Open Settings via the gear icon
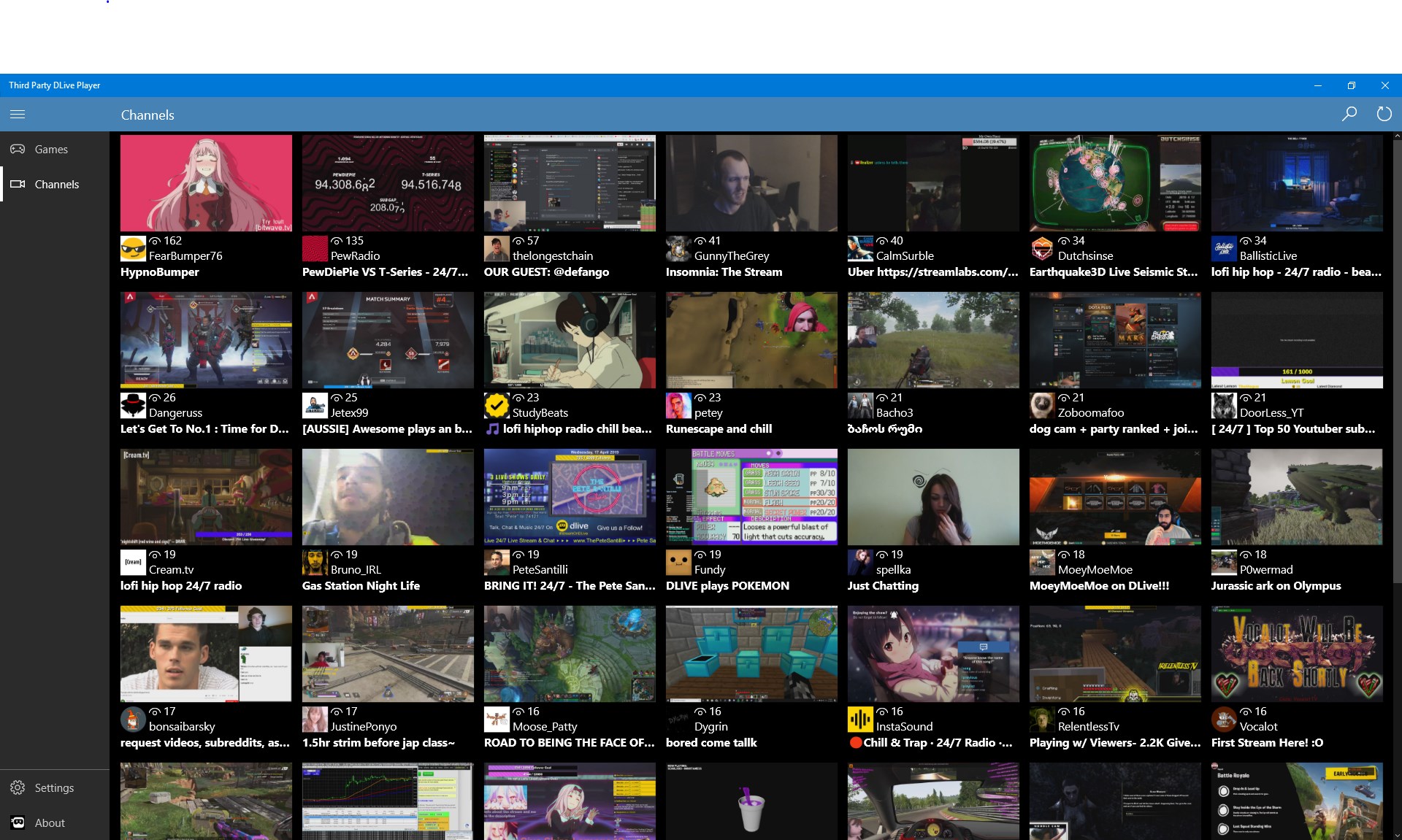 click(18, 787)
